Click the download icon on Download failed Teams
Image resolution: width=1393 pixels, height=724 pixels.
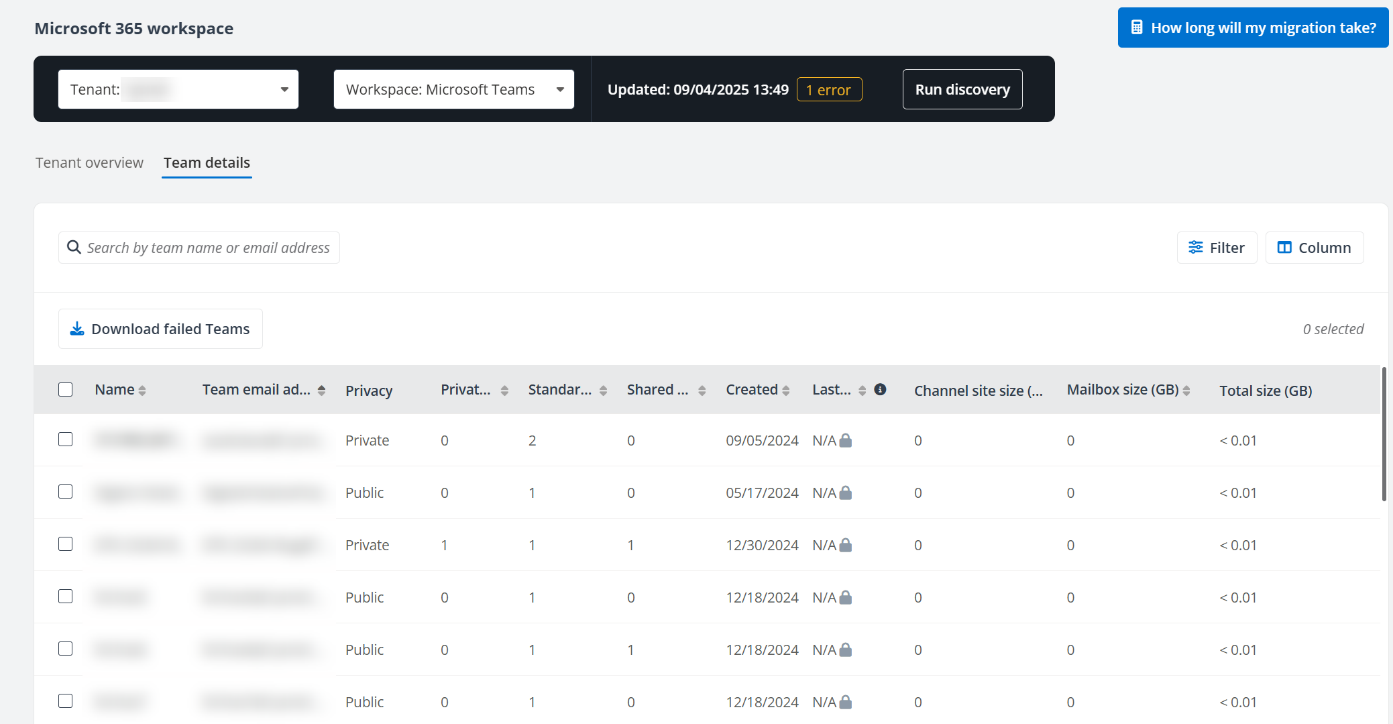click(77, 328)
